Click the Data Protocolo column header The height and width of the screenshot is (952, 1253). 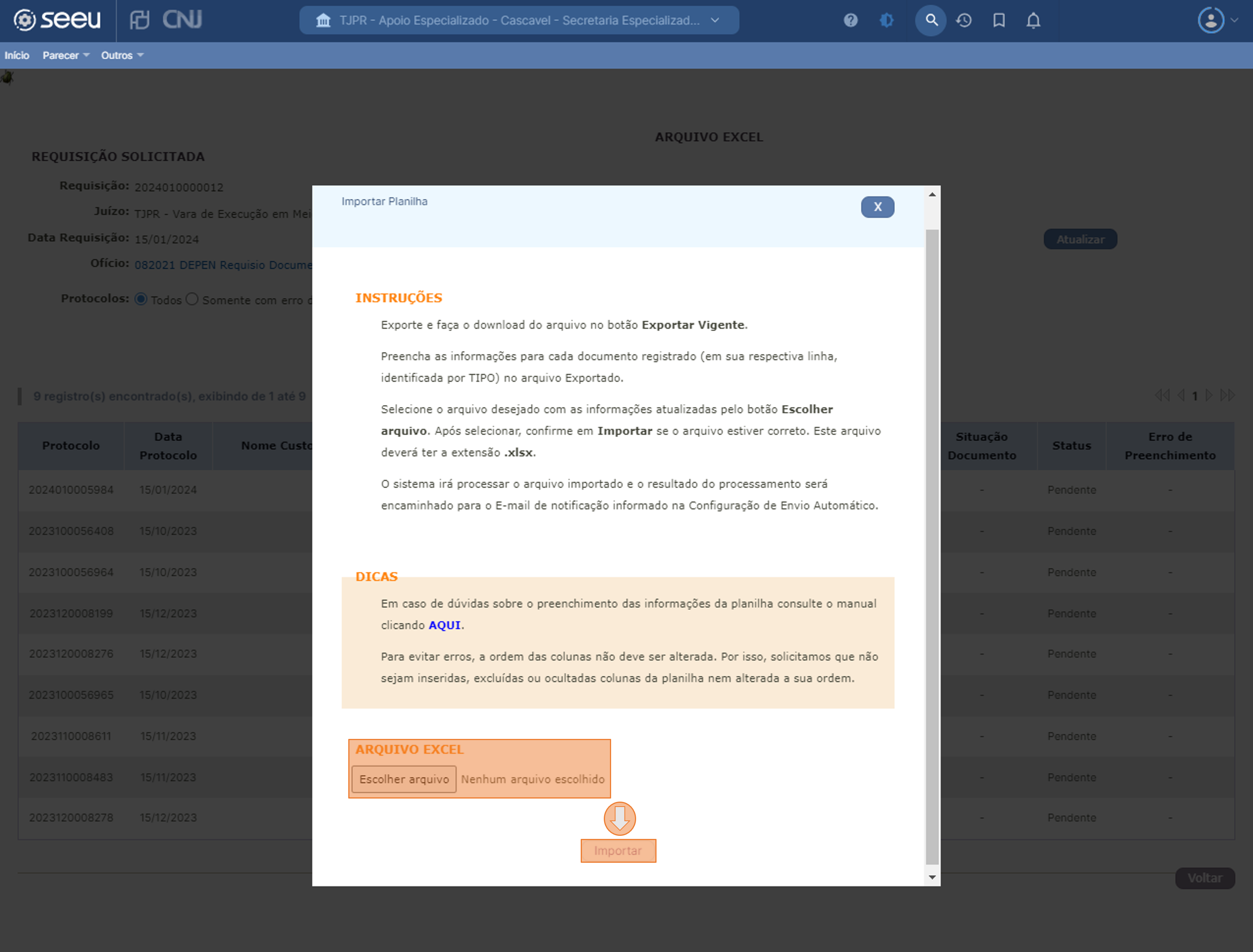(169, 445)
